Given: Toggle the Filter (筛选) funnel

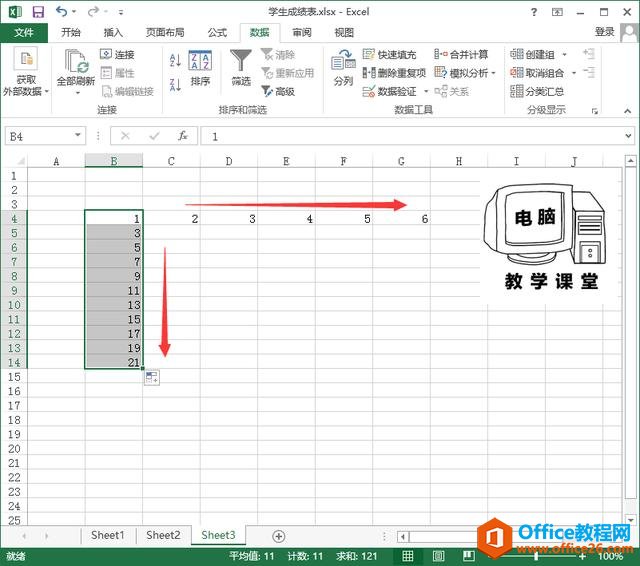Looking at the screenshot, I should point(241,68).
